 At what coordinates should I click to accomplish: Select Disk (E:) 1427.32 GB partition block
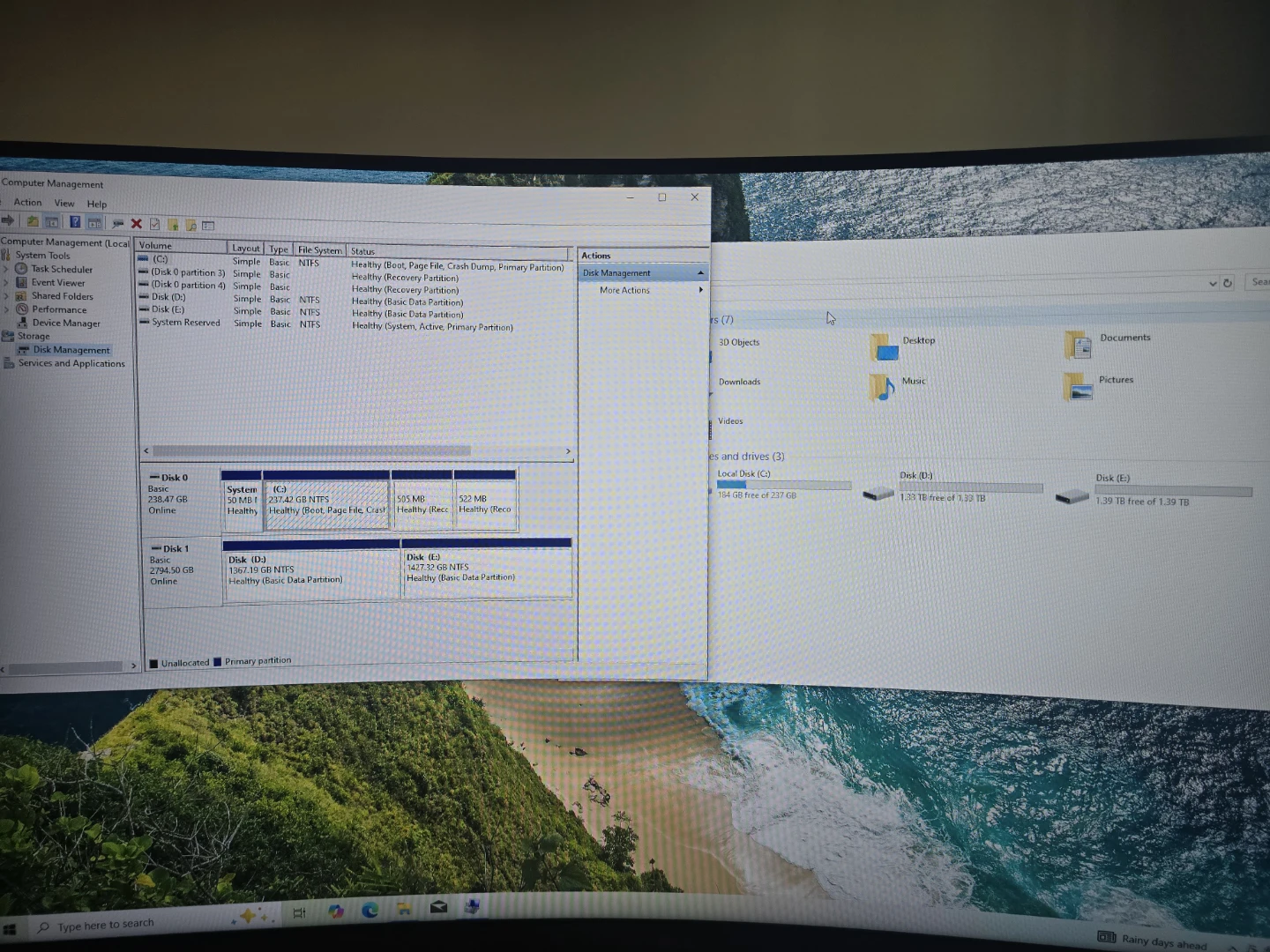tap(487, 569)
